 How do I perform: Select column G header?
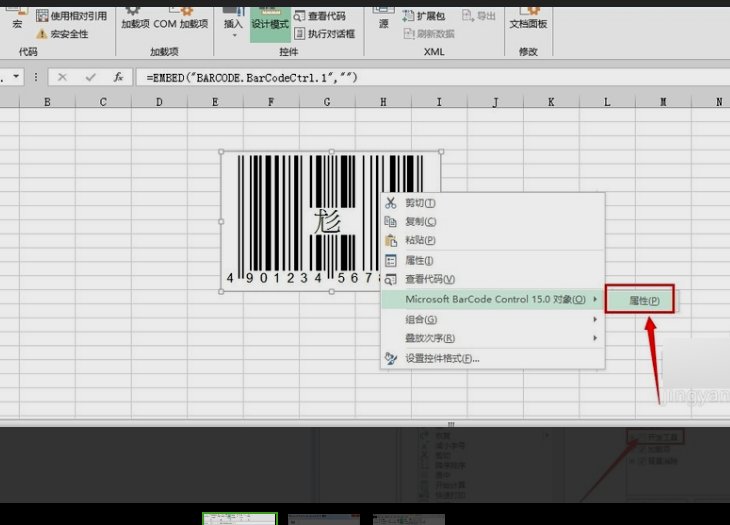(327, 101)
